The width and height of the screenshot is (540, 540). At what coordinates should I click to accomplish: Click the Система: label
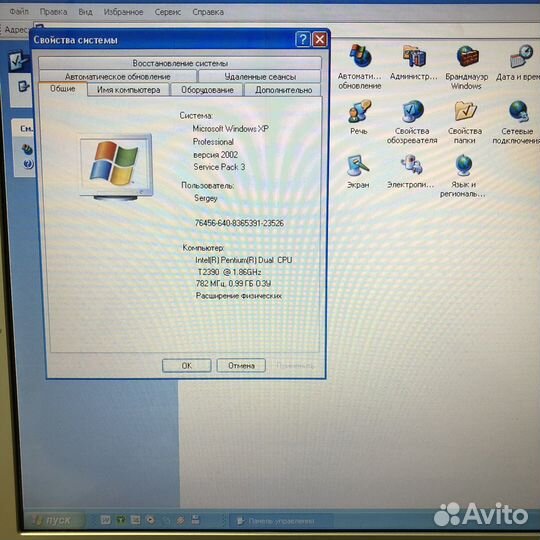pyautogui.click(x=196, y=116)
